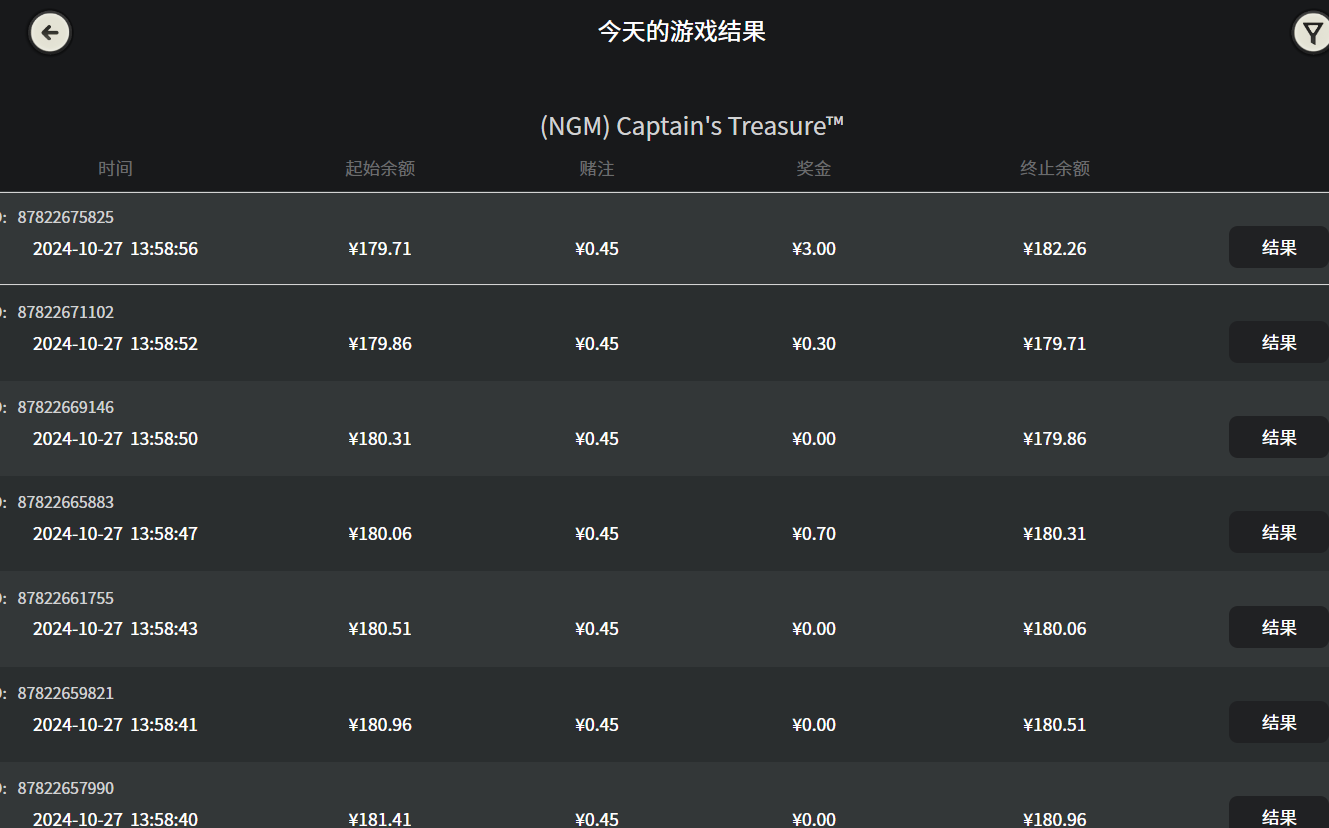Select transaction ID 87822675825
The image size is (1329, 828).
click(66, 217)
